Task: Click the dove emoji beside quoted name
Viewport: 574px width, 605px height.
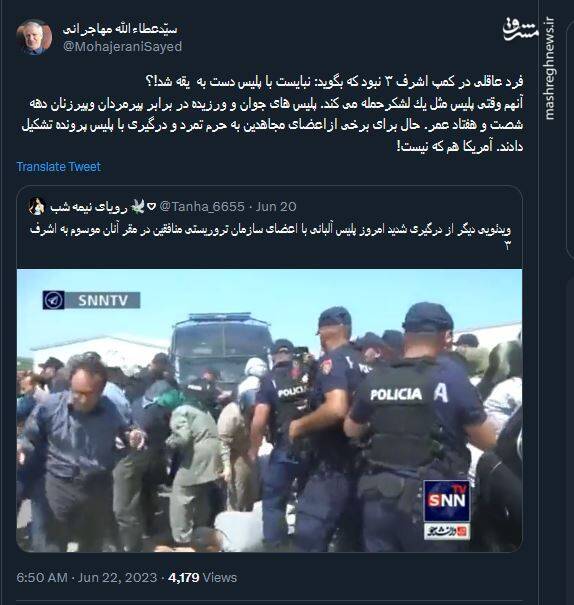Action: pyautogui.click(x=138, y=207)
